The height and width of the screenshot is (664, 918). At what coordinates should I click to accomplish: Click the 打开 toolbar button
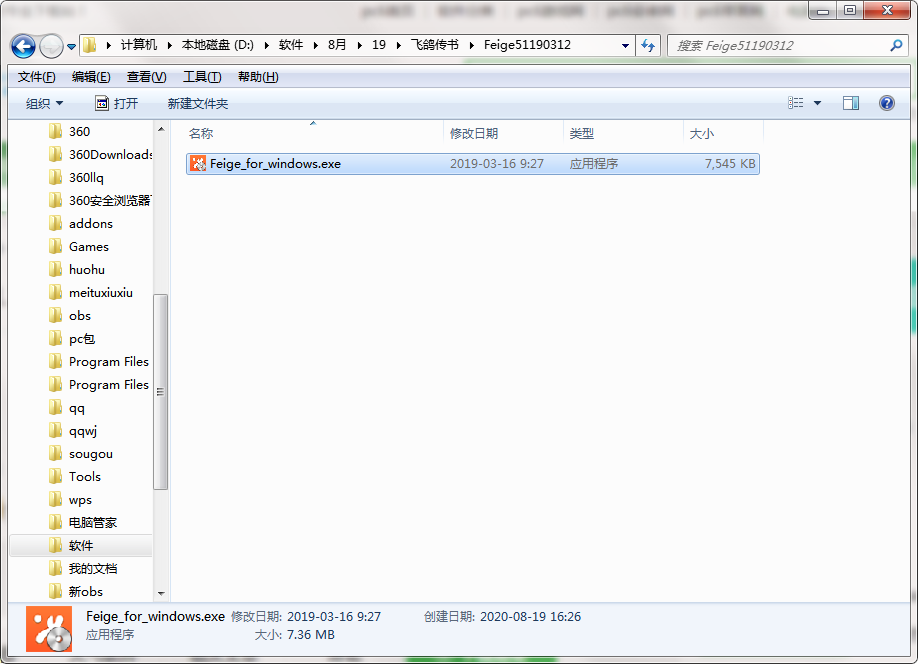point(117,104)
